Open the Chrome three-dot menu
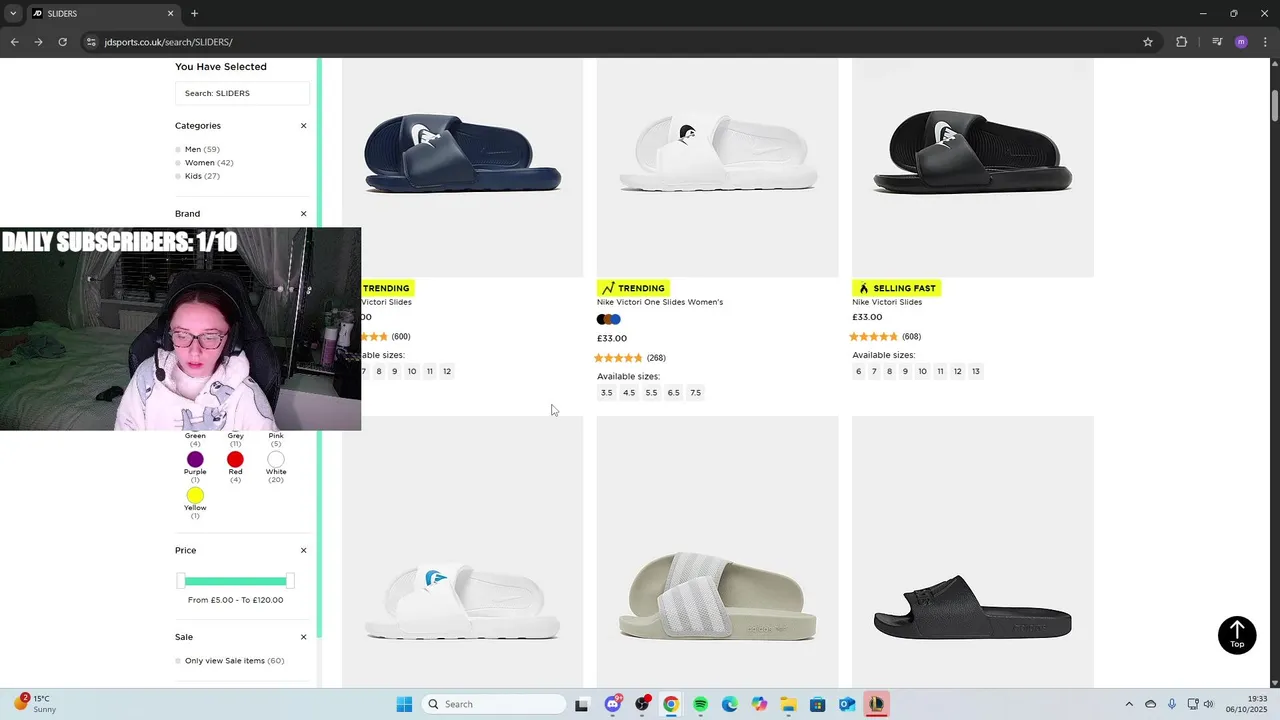Screen dimensions: 1280x720 1265,42
